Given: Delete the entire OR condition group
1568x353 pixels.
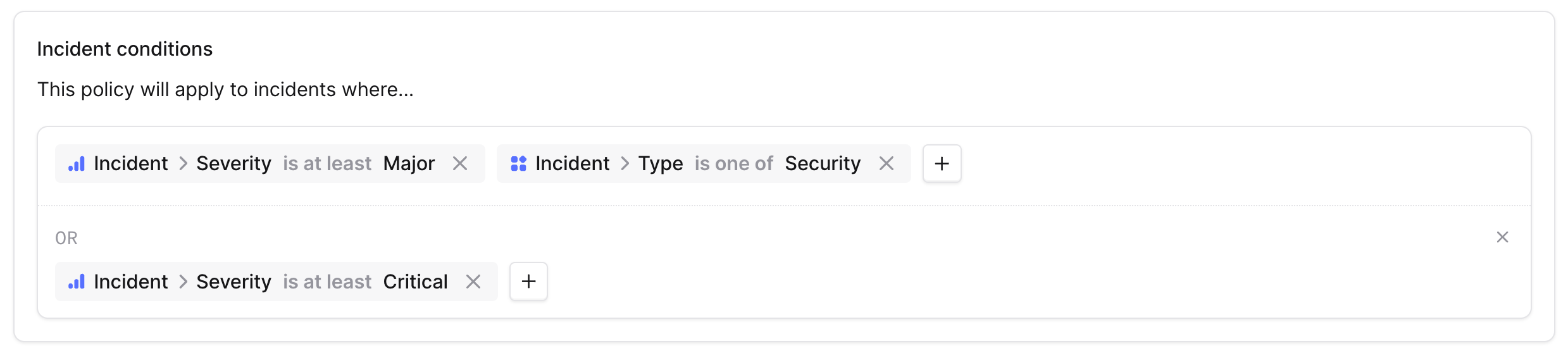Looking at the screenshot, I should pos(1502,237).
